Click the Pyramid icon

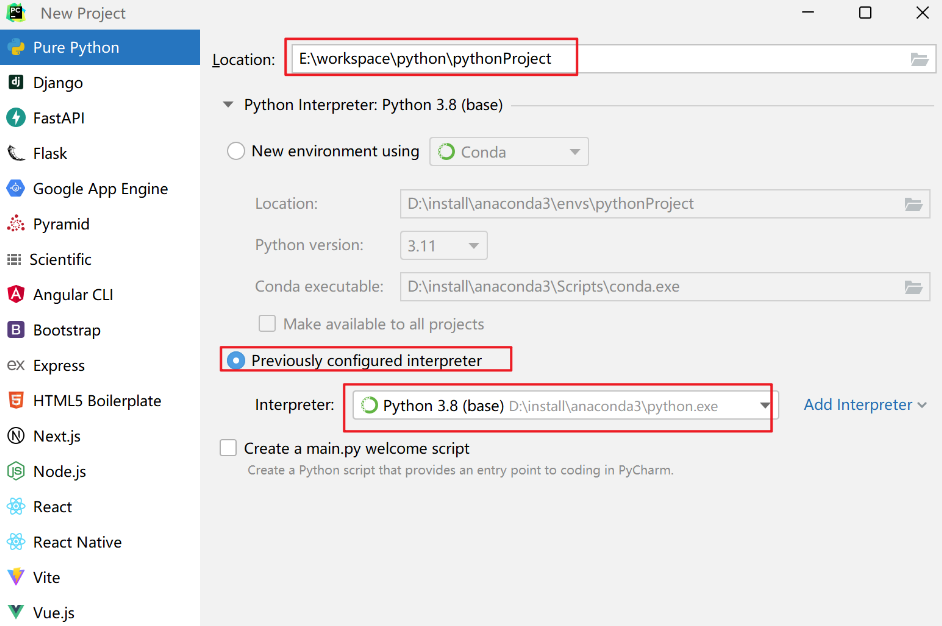coord(16,223)
